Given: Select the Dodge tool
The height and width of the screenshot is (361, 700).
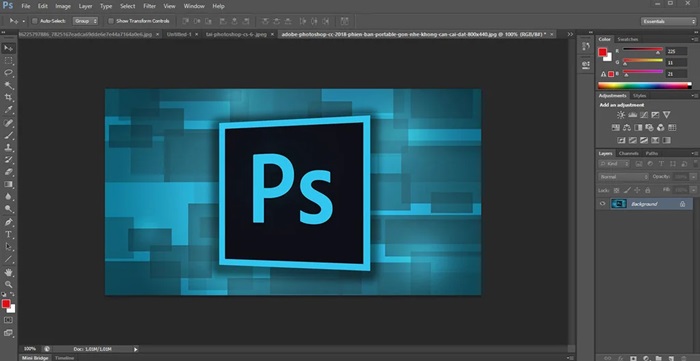Looking at the screenshot, I should (8, 208).
